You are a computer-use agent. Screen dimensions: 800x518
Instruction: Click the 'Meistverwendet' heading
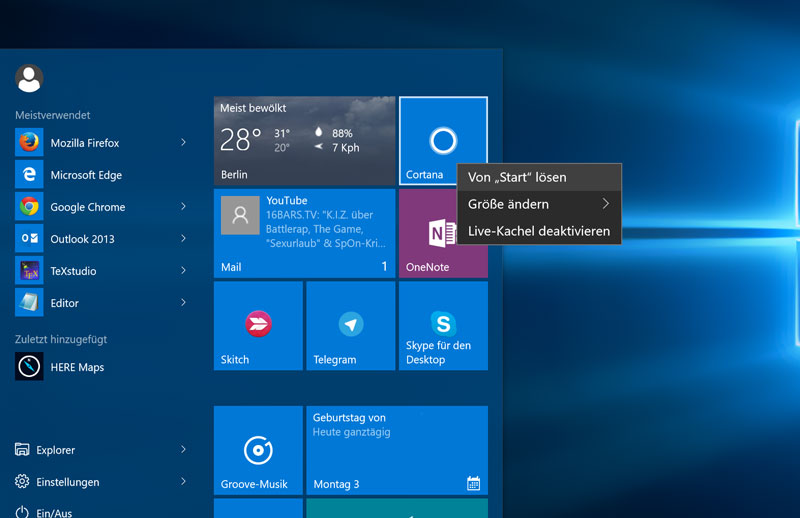[x=53, y=115]
